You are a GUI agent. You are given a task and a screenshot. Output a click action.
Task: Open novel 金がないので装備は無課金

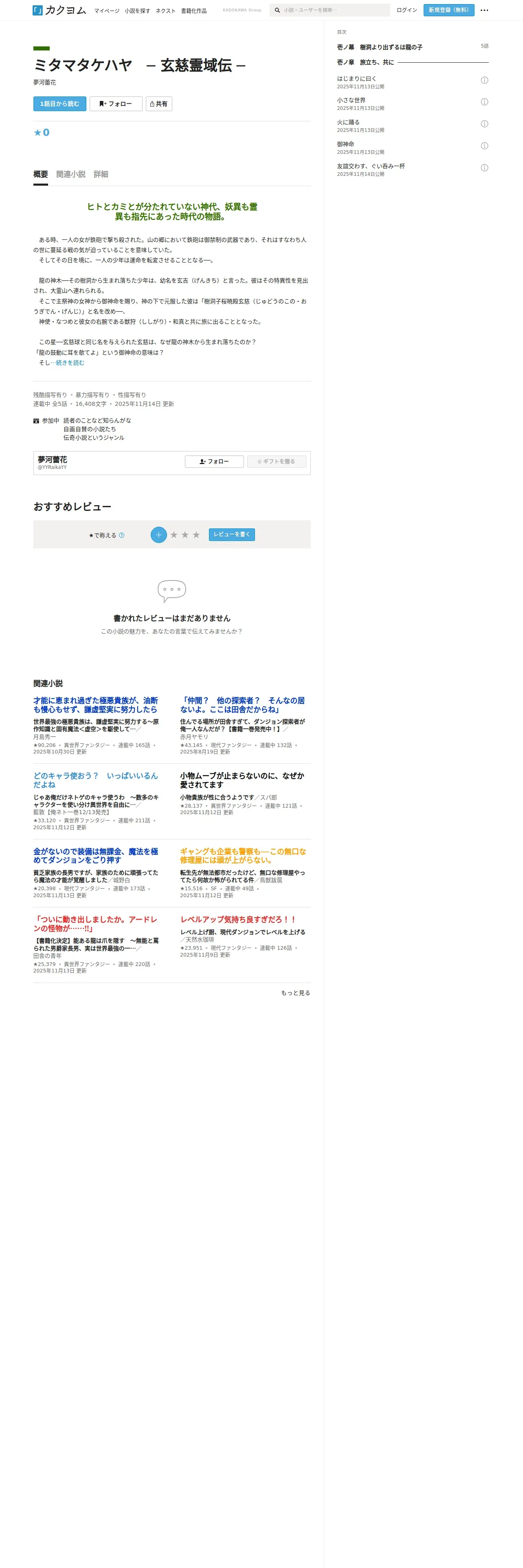click(96, 856)
